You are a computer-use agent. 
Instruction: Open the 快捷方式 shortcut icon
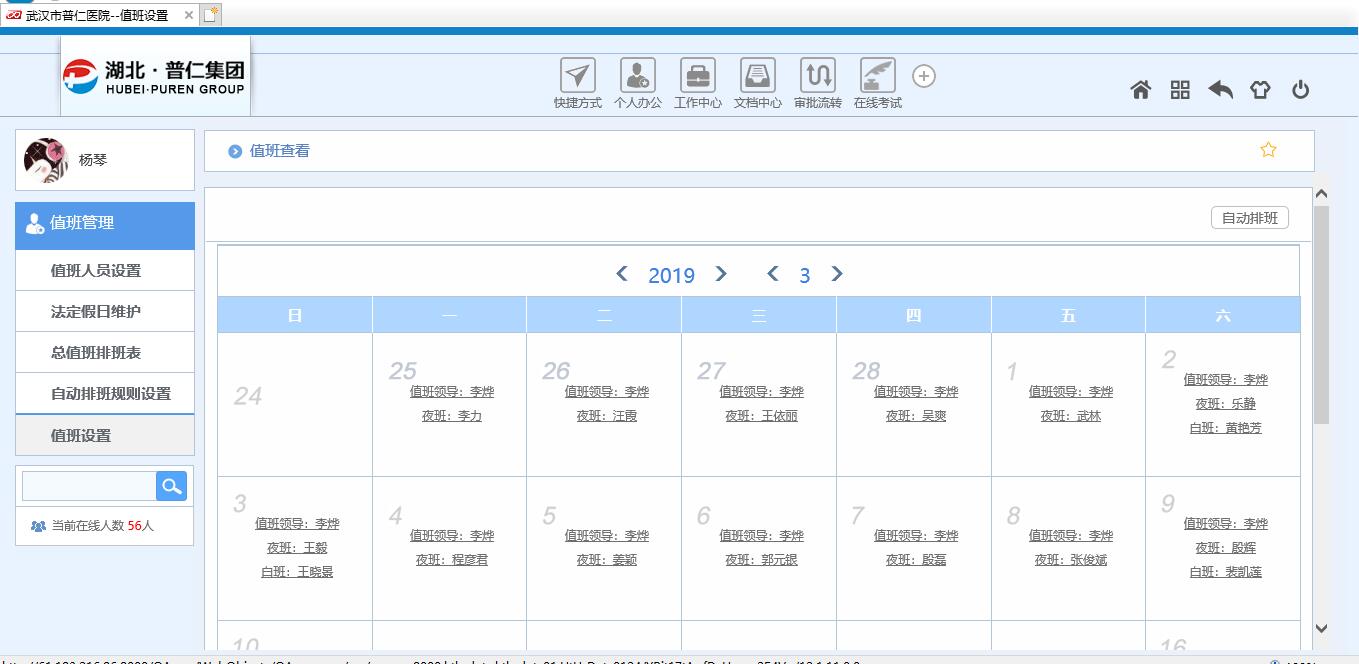click(x=577, y=77)
